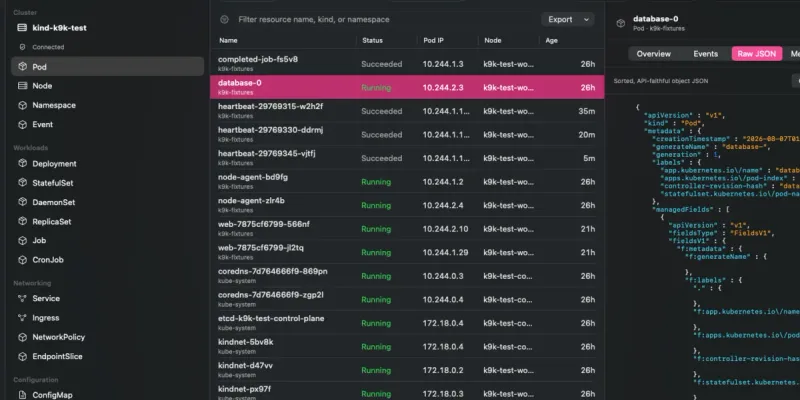The image size is (800, 400).
Task: Select the node-agent-zlr4b pod row
Action: click(x=407, y=205)
